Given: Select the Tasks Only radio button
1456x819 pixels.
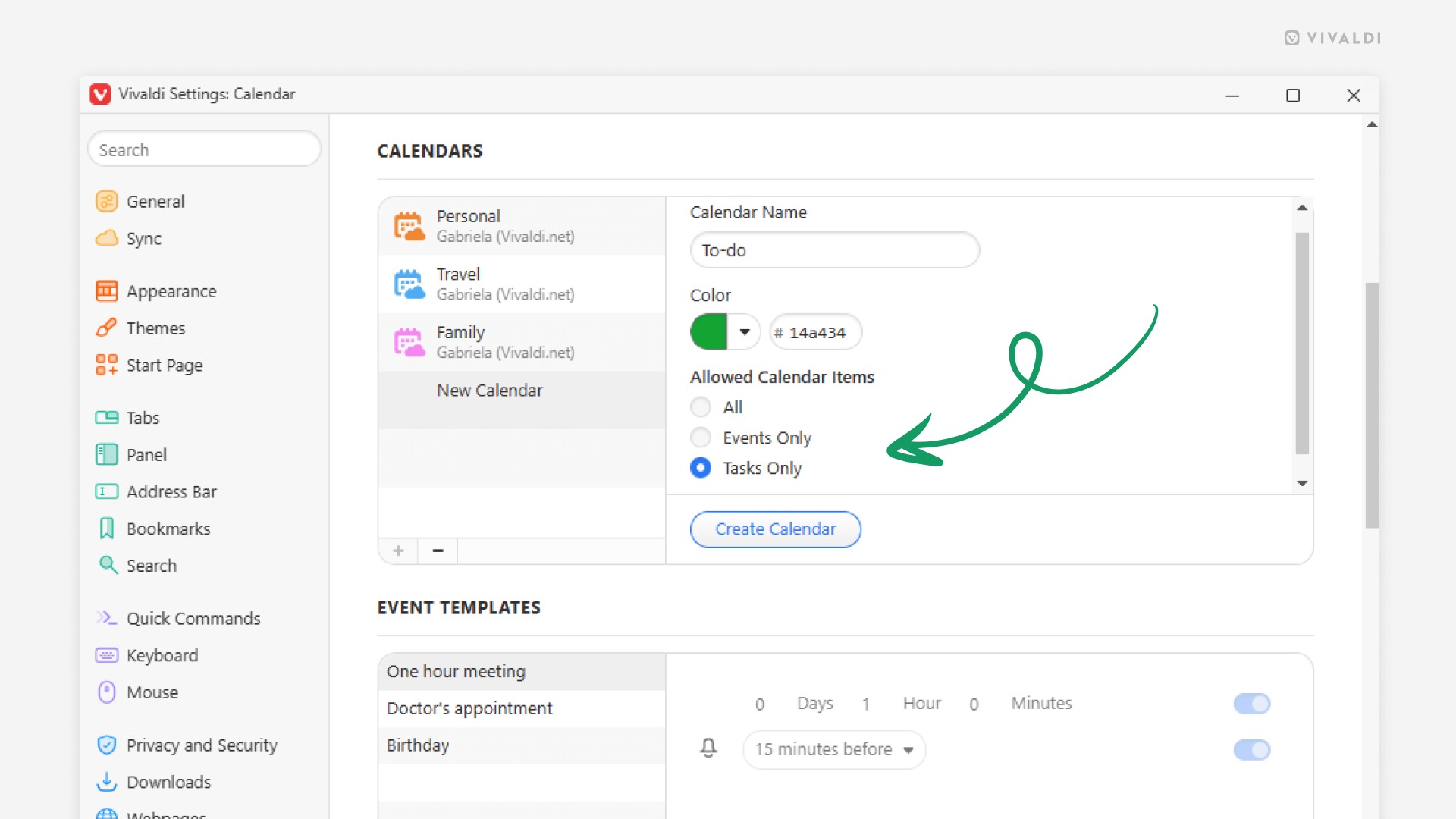Looking at the screenshot, I should (701, 468).
